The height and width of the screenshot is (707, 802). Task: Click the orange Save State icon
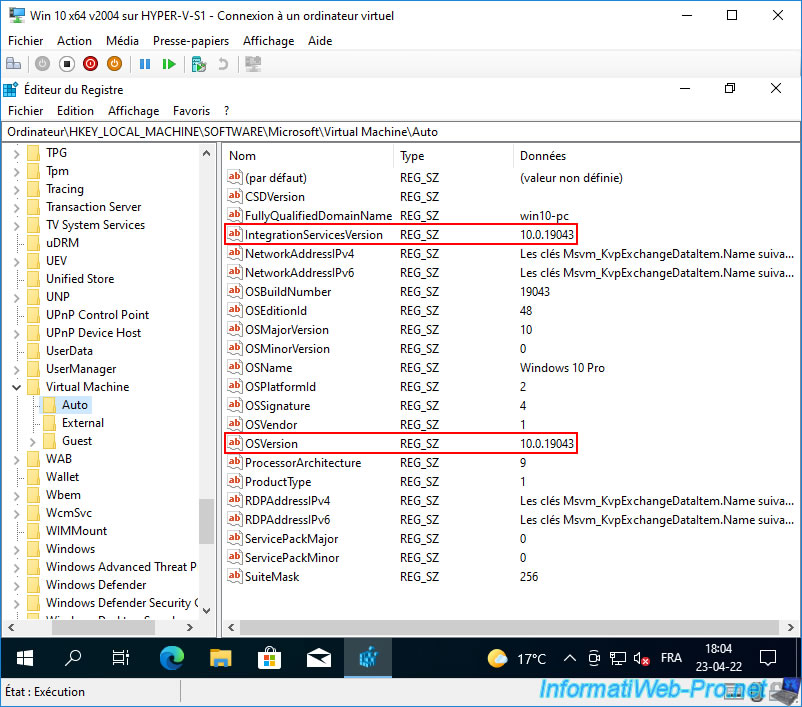tap(115, 64)
